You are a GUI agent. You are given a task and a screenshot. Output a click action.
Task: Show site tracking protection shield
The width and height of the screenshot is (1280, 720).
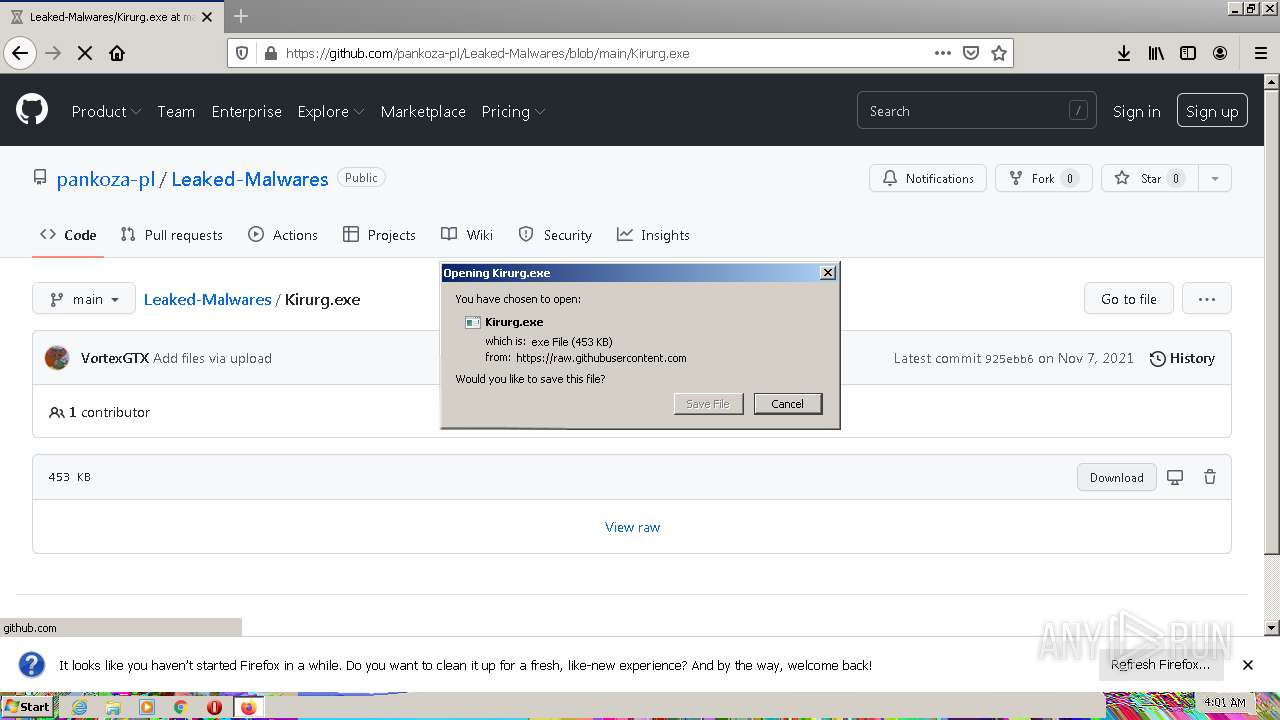[241, 53]
